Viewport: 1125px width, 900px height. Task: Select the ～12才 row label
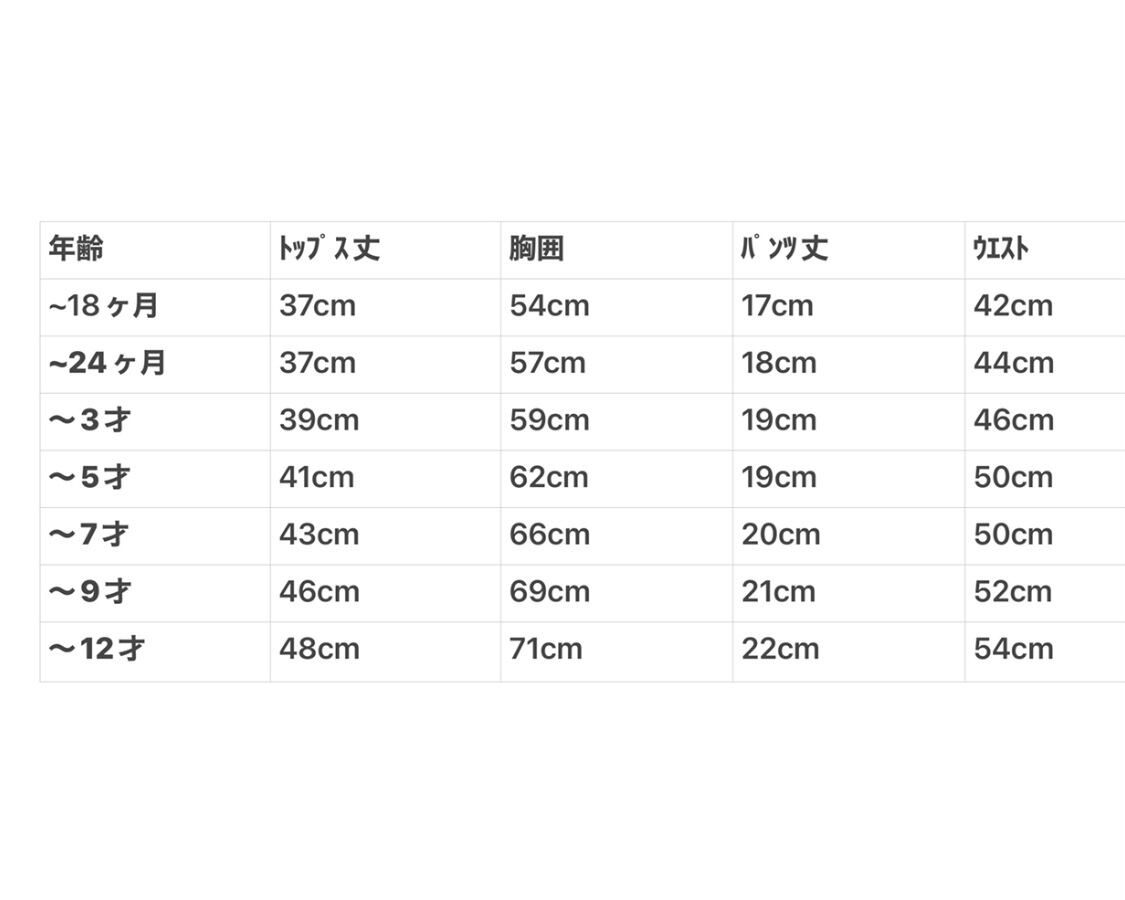pyautogui.click(x=97, y=649)
